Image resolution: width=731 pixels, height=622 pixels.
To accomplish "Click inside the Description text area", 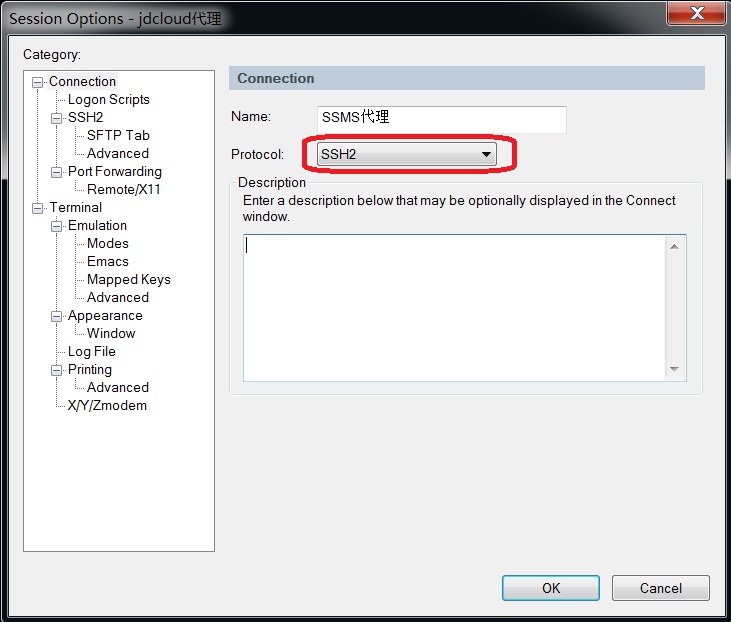I will click(x=455, y=308).
